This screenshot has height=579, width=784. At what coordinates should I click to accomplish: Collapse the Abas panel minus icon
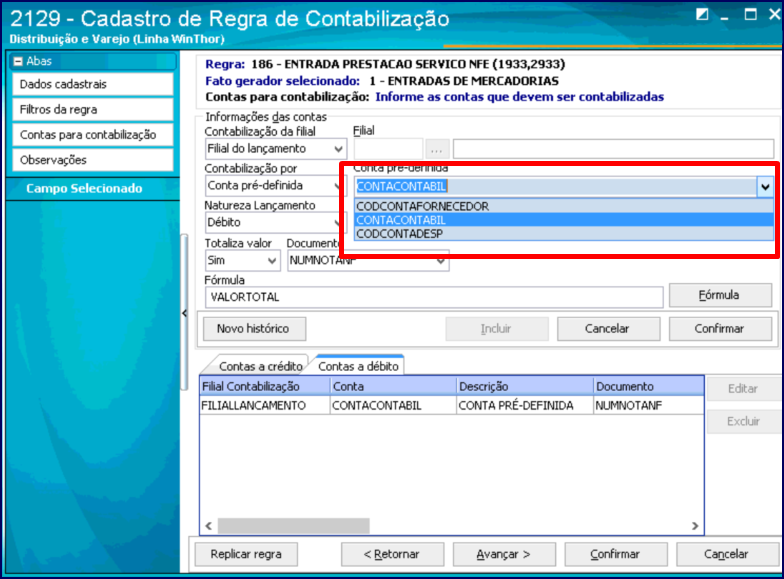(18, 62)
